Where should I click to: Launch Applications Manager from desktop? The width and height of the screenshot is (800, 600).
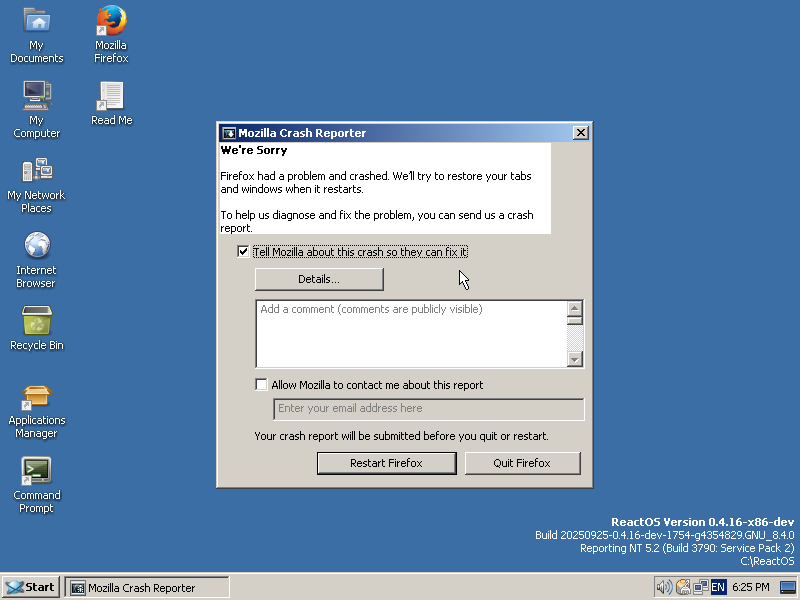pyautogui.click(x=36, y=396)
